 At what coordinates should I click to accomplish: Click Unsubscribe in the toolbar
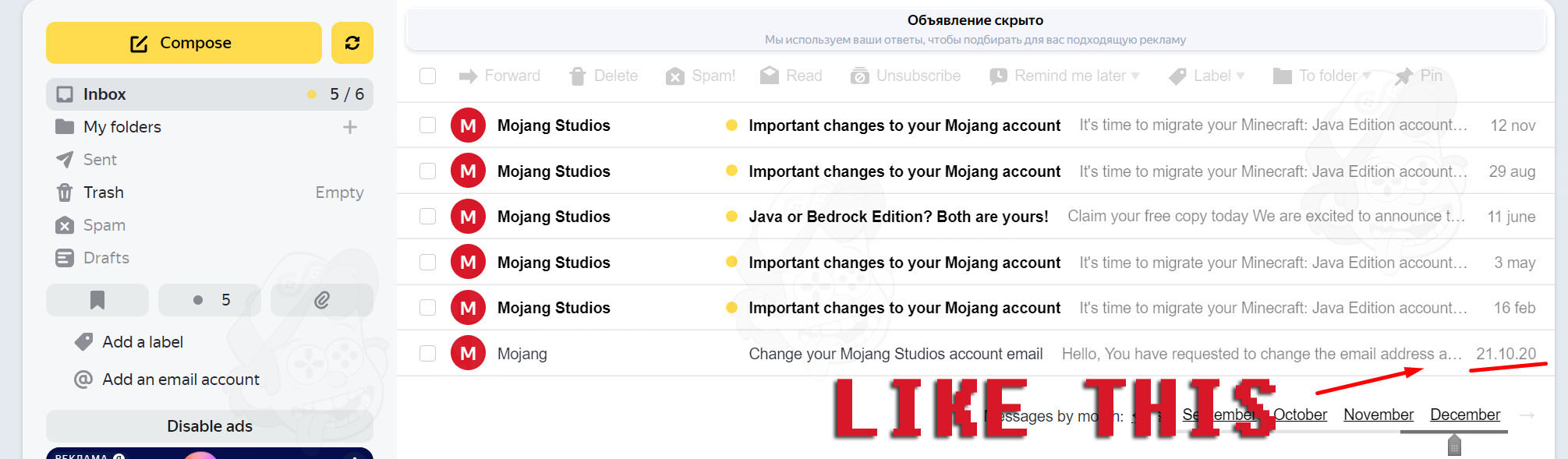point(905,76)
